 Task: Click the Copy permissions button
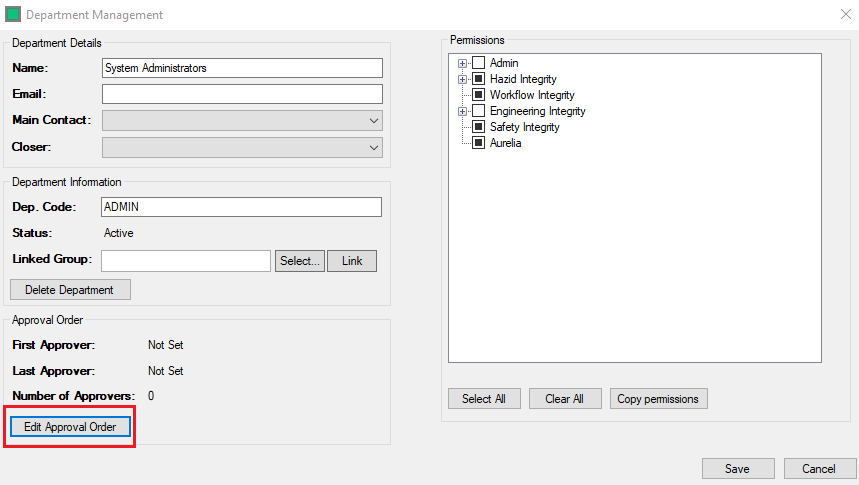(x=659, y=399)
